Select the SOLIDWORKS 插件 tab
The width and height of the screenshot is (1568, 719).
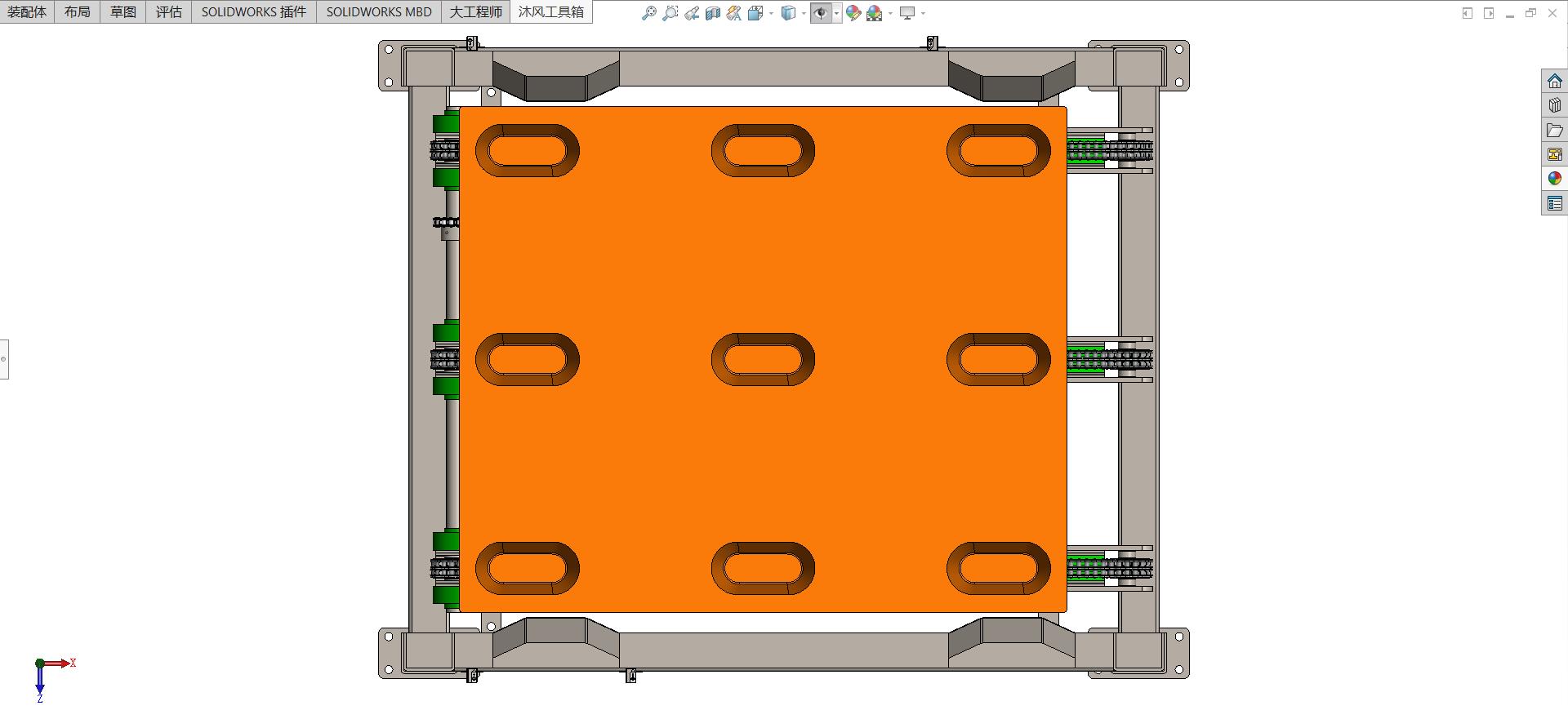tap(254, 12)
